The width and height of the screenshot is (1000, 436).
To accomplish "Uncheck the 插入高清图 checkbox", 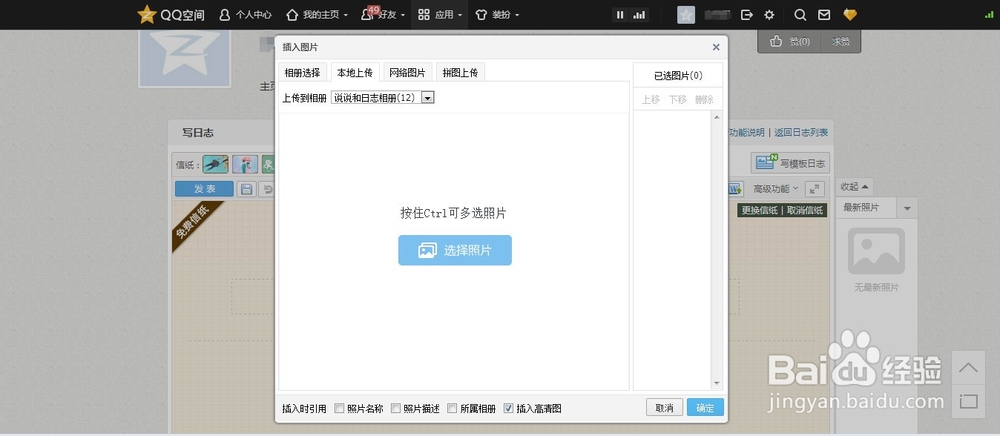I will (x=508, y=409).
